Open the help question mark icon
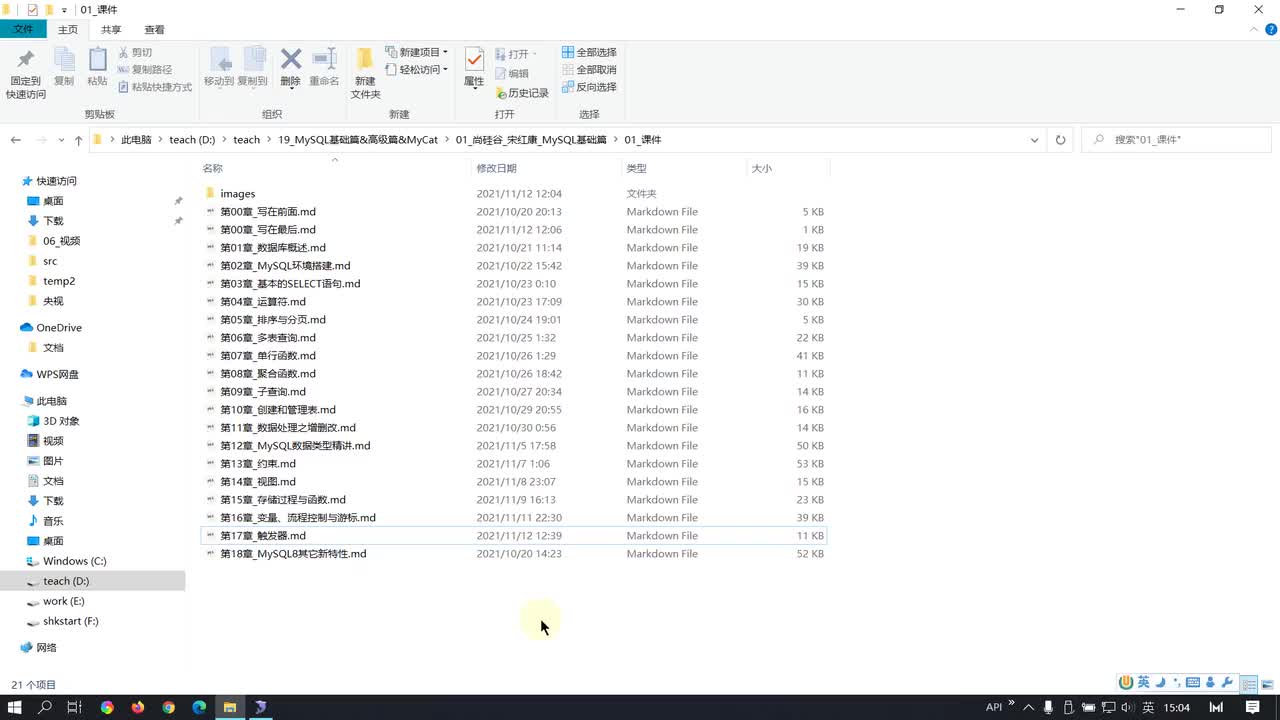Screen dimensions: 1280x720 click(1271, 30)
